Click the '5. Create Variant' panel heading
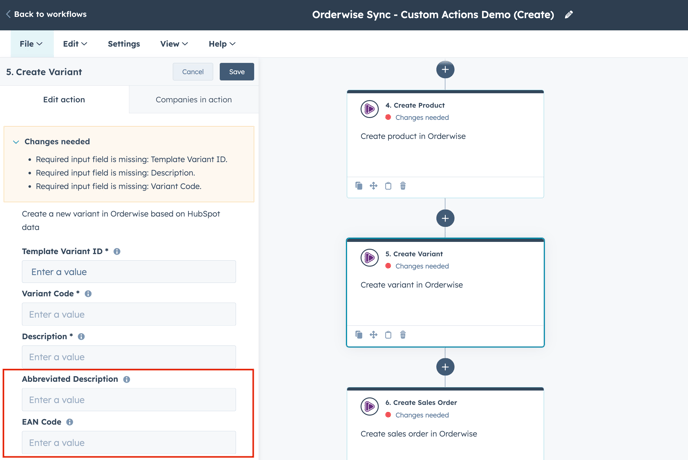The width and height of the screenshot is (688, 460). click(x=44, y=72)
